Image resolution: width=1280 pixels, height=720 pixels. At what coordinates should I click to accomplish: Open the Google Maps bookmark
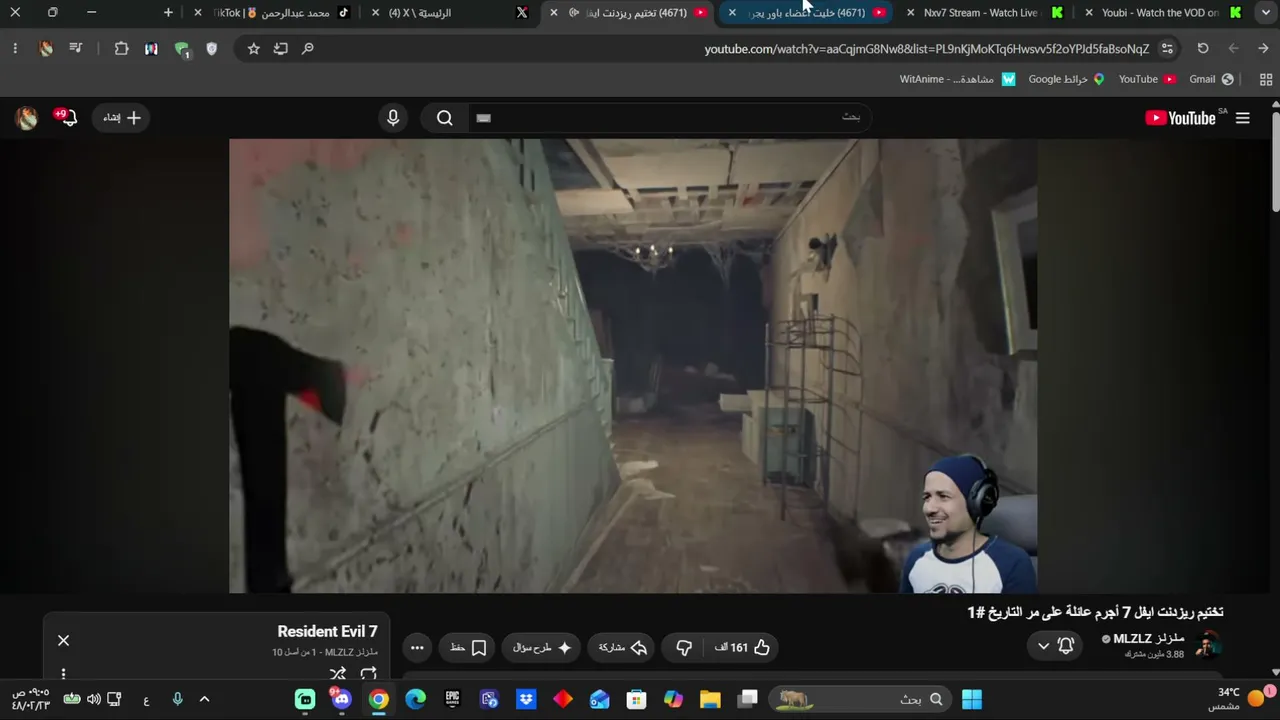[1066, 79]
